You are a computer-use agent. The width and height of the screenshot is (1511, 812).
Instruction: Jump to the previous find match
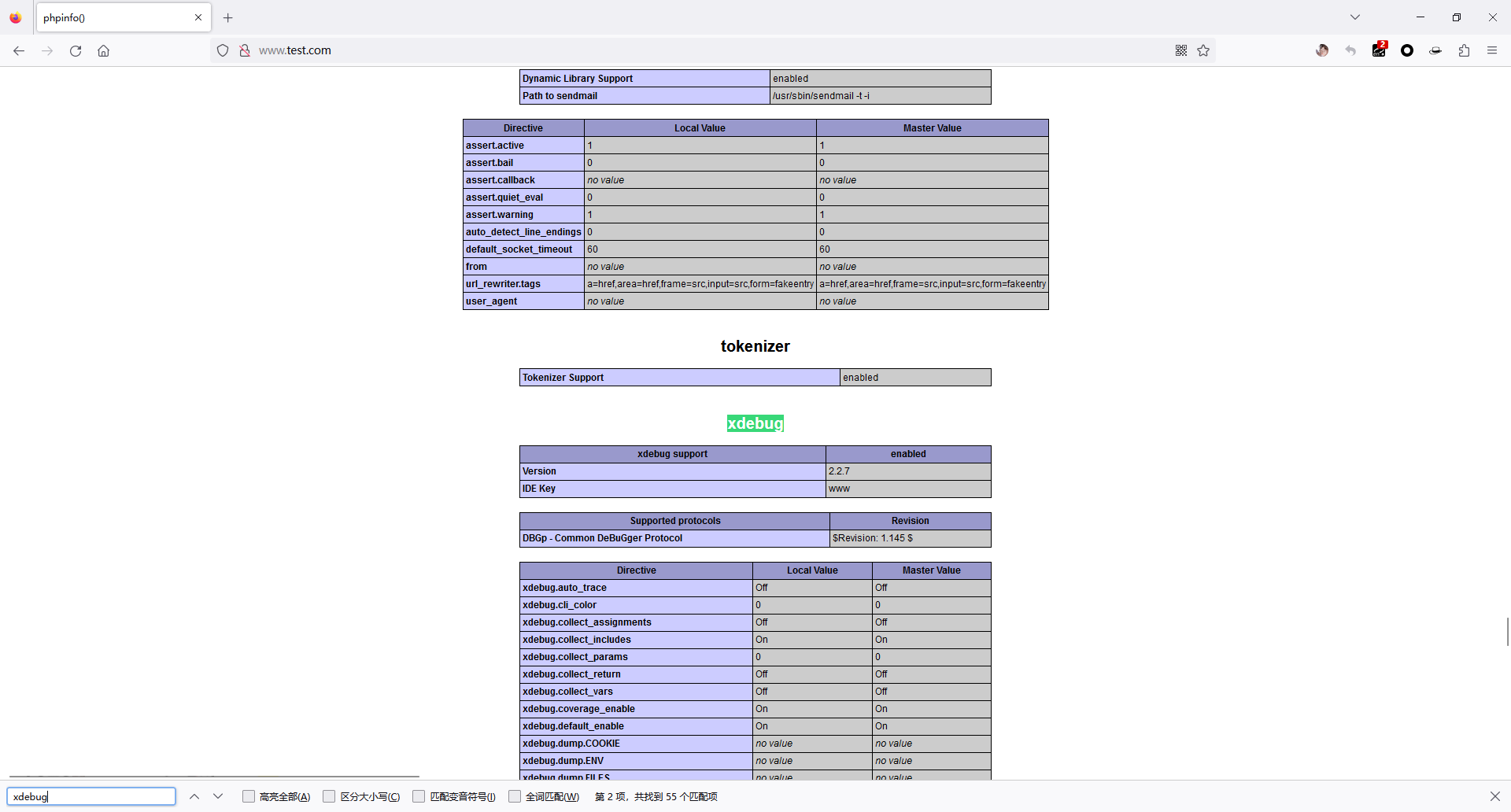(x=194, y=796)
